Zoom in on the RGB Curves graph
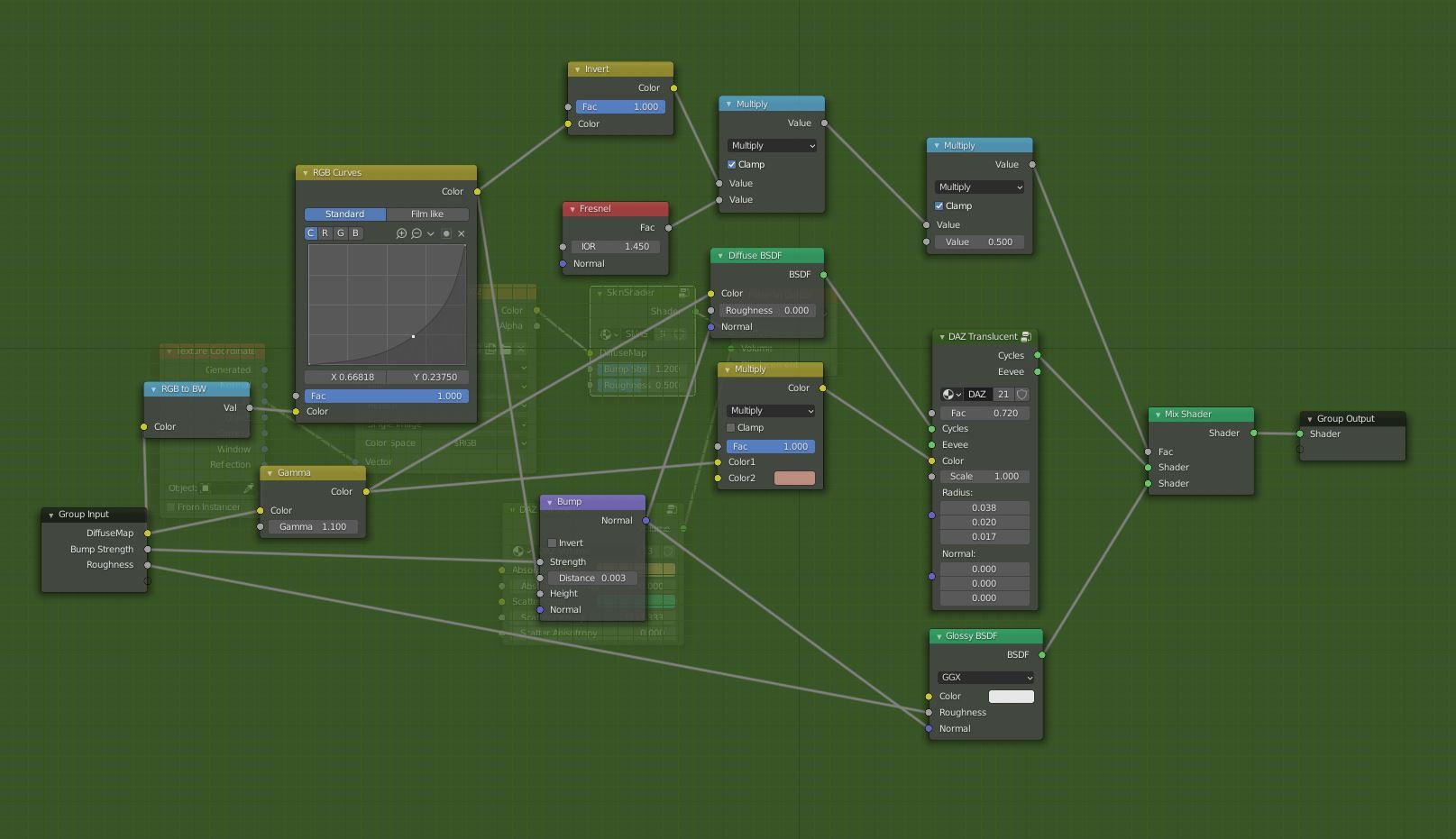This screenshot has width=1456, height=839. pyautogui.click(x=401, y=233)
